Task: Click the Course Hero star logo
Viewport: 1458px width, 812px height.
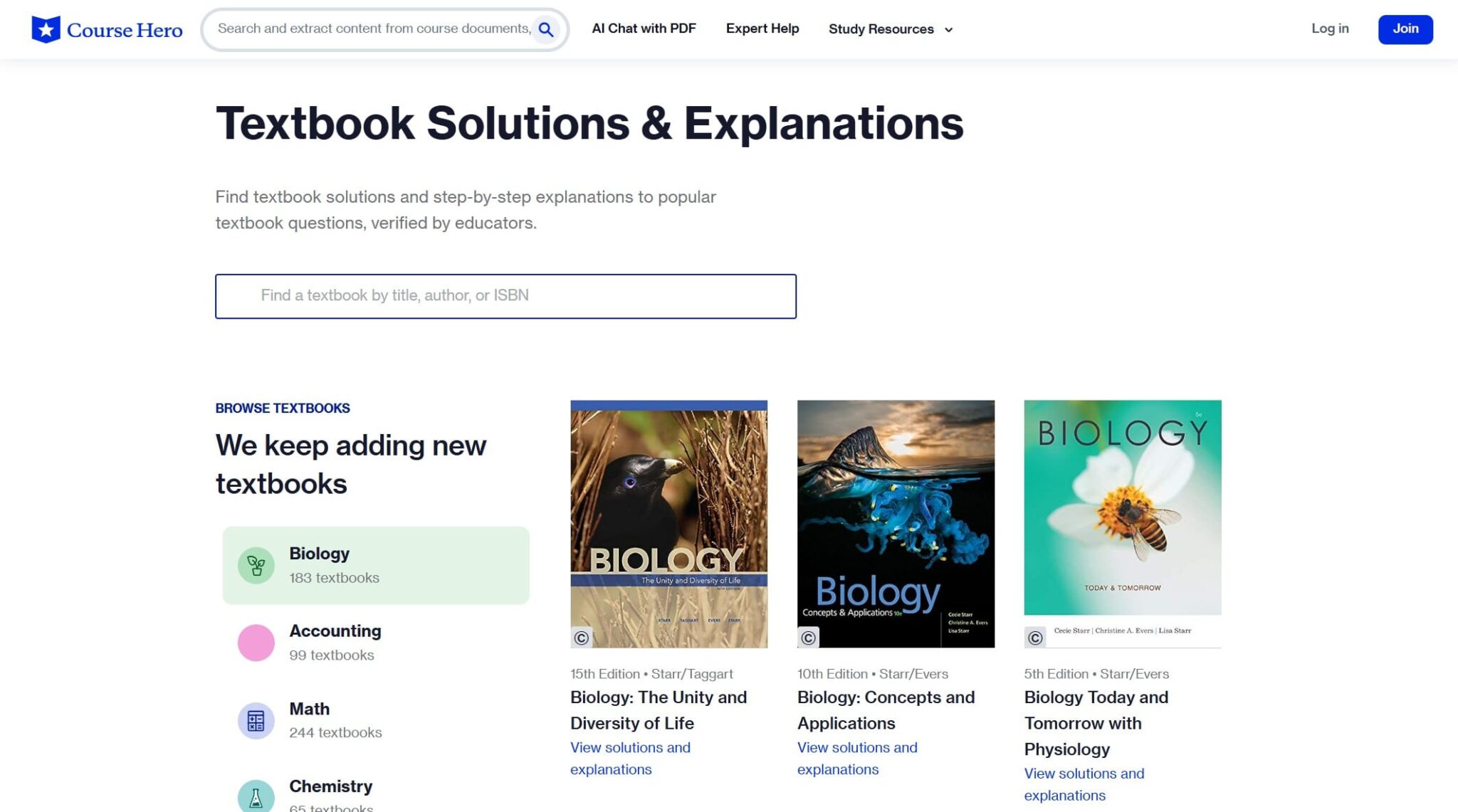Action: [46, 29]
